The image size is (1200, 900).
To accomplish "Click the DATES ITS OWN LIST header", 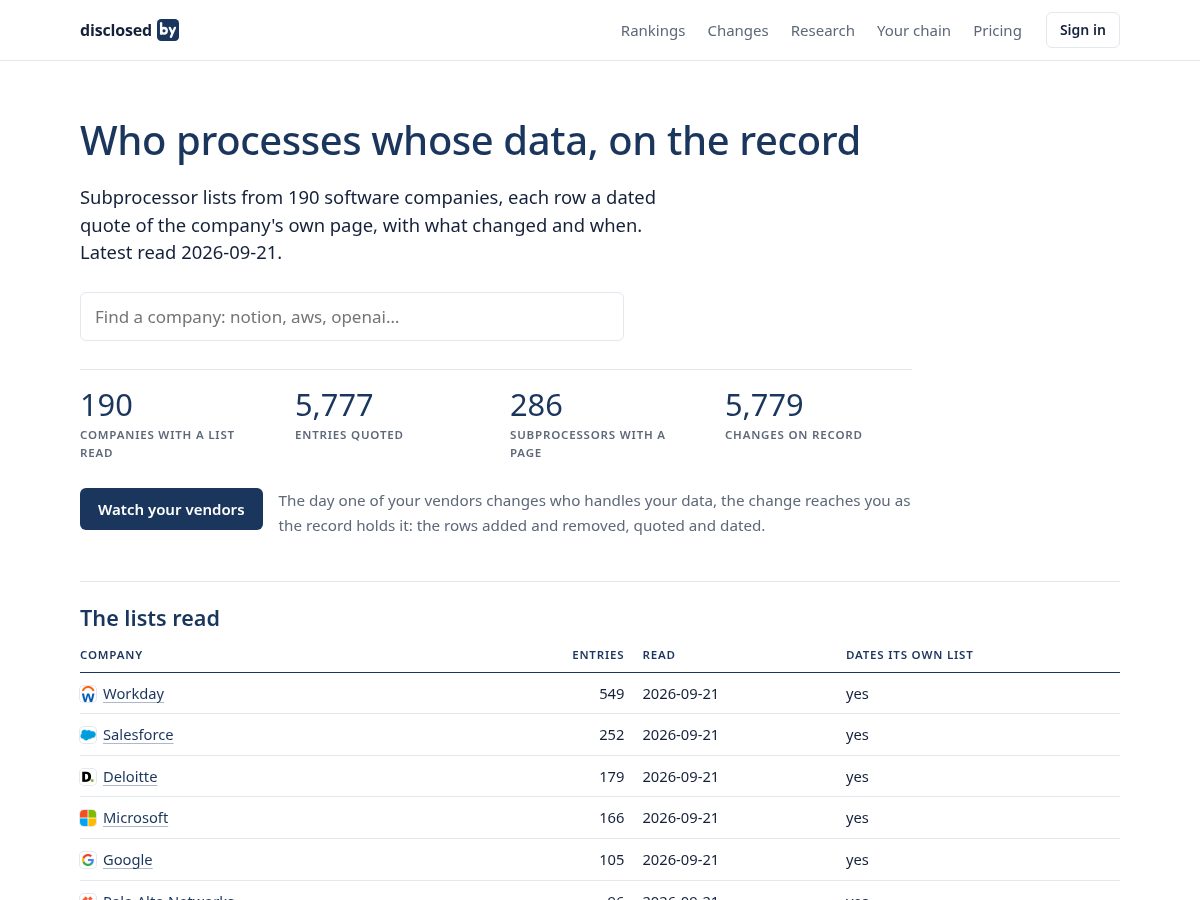I will (x=909, y=655).
